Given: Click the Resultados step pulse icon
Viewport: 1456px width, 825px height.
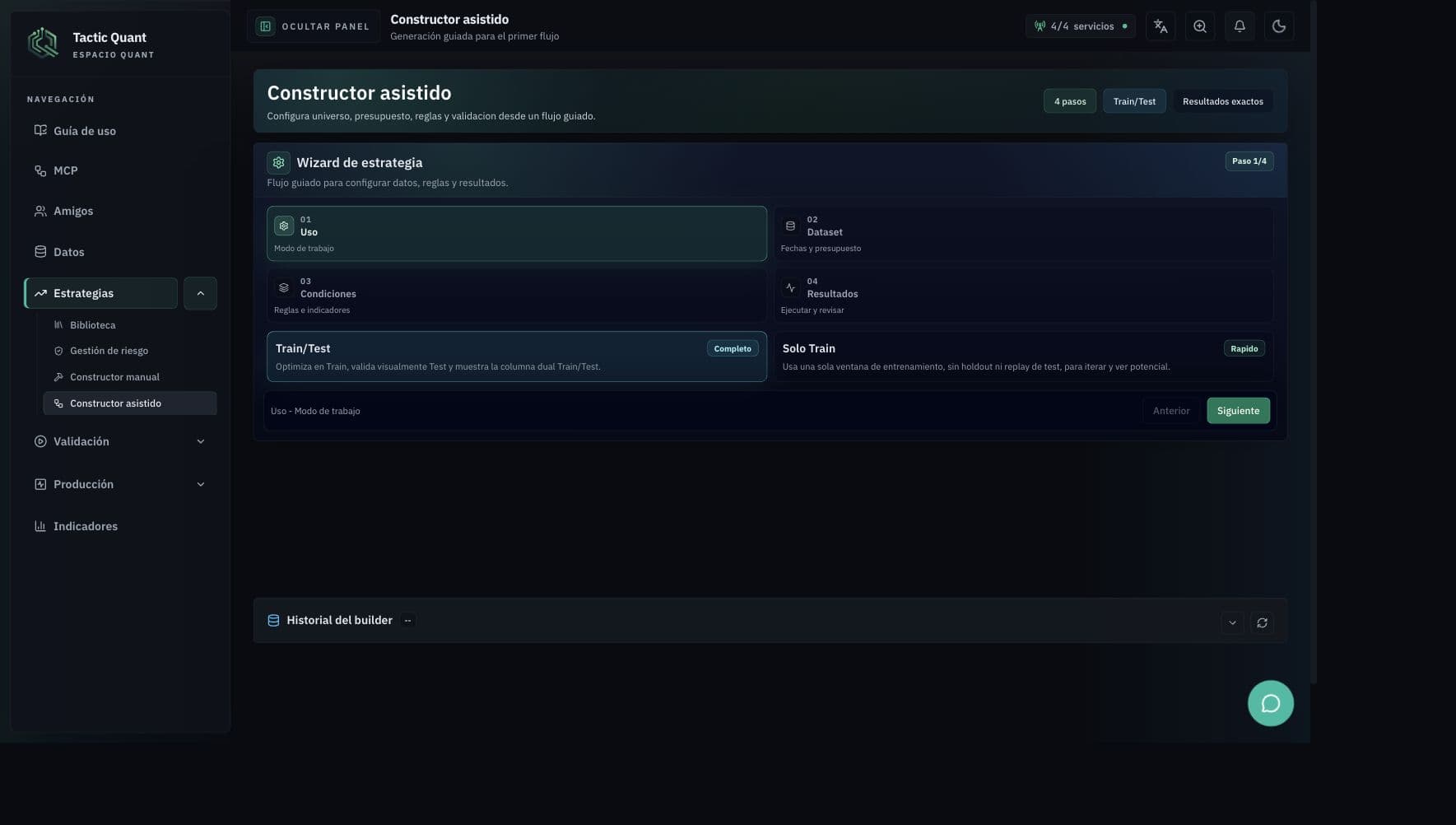Looking at the screenshot, I should 790,287.
